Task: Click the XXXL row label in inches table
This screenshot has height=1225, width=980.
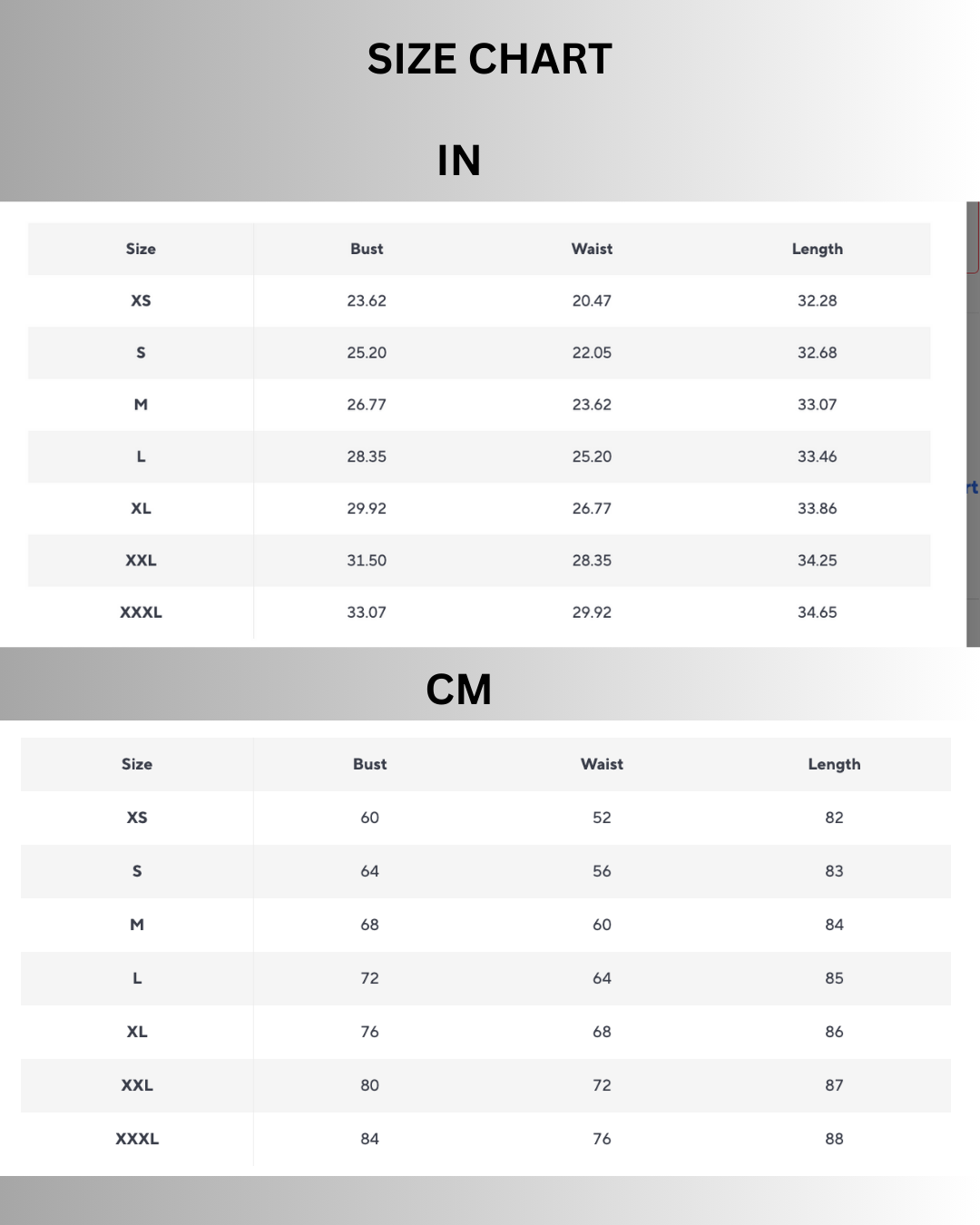Action: [141, 612]
